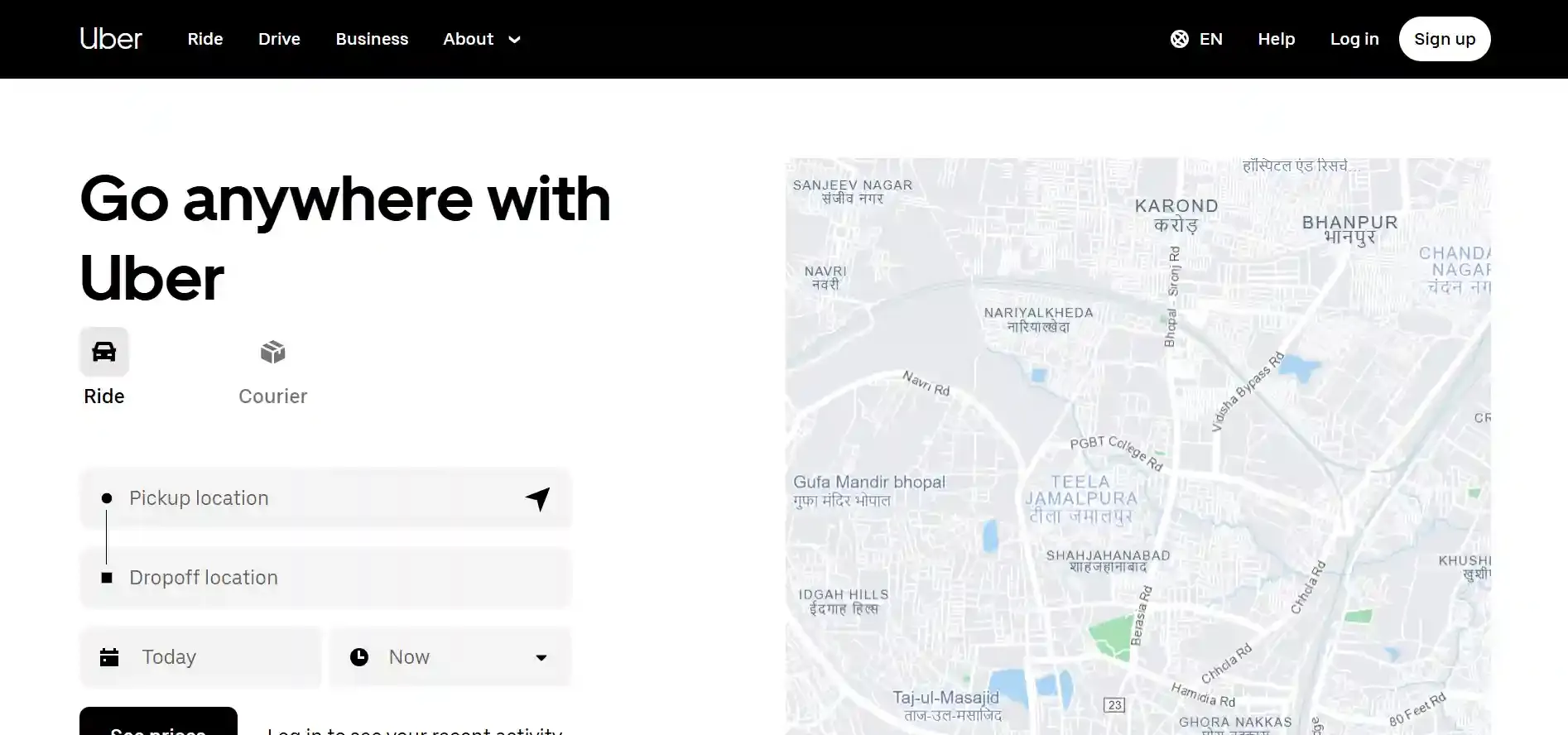Click the calendar icon beside Today

[109, 657]
